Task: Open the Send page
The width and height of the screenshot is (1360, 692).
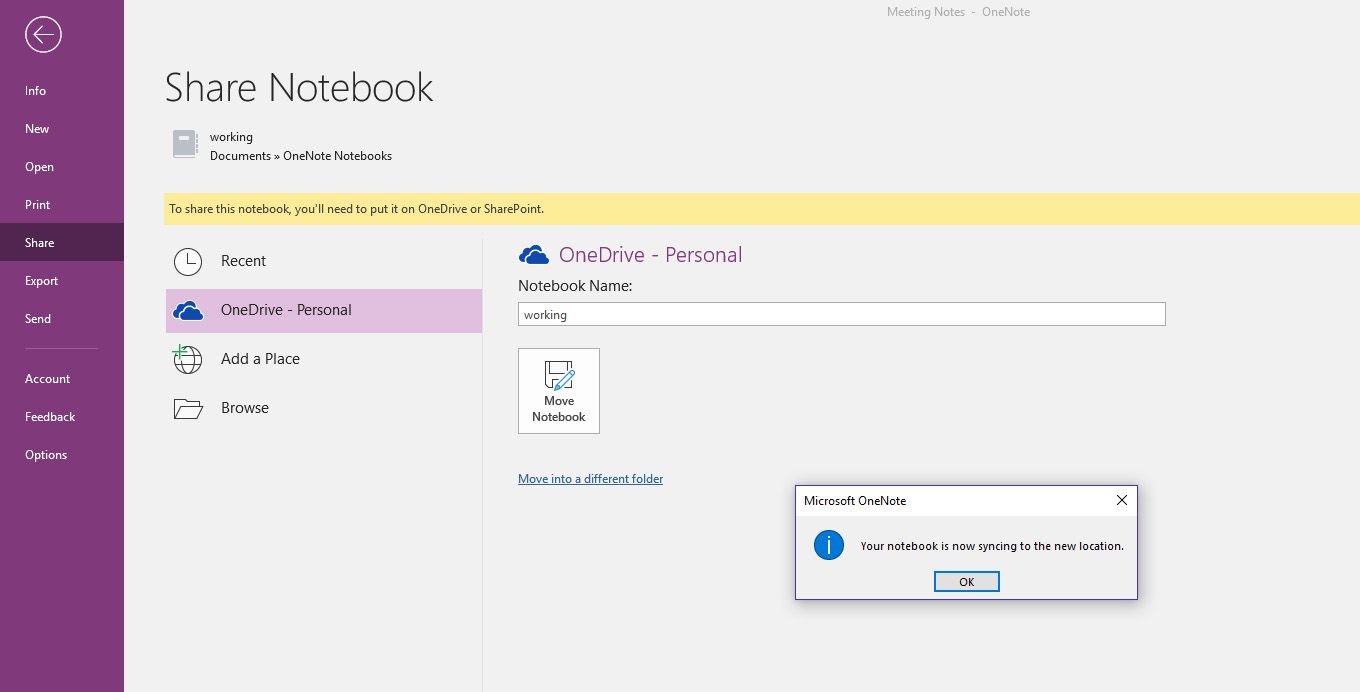Action: coord(38,319)
